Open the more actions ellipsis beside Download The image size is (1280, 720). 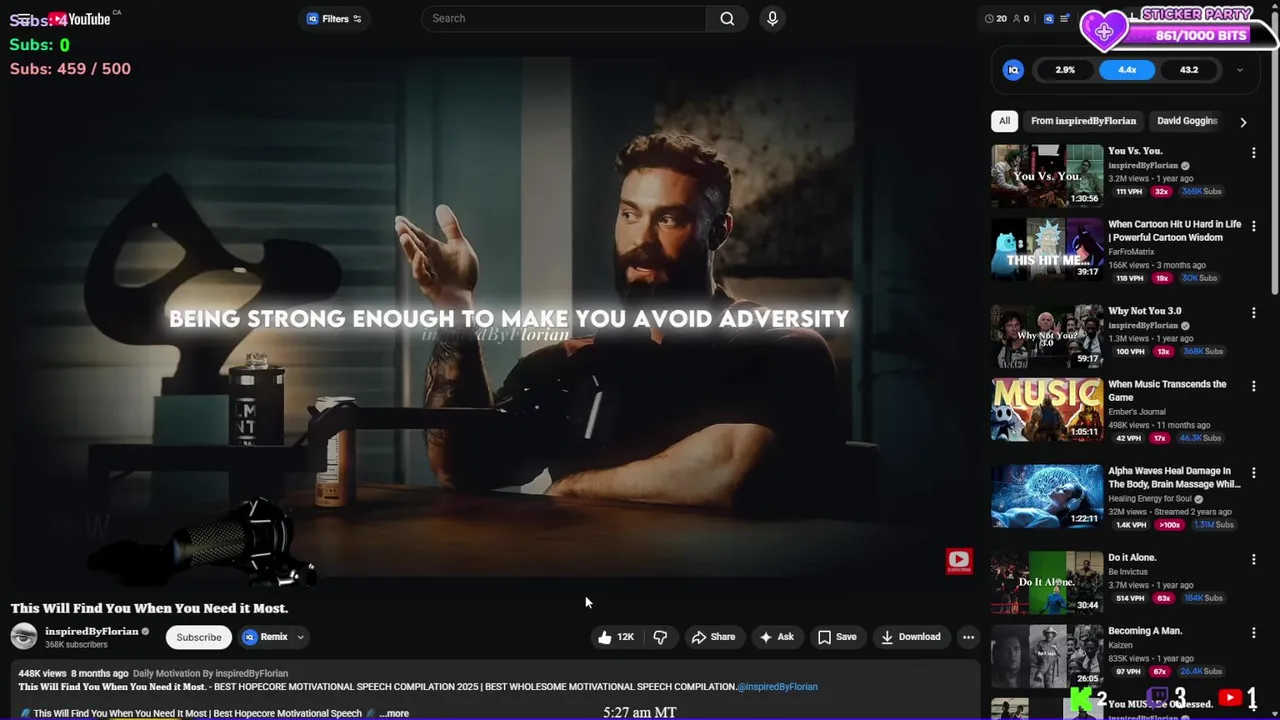(968, 637)
